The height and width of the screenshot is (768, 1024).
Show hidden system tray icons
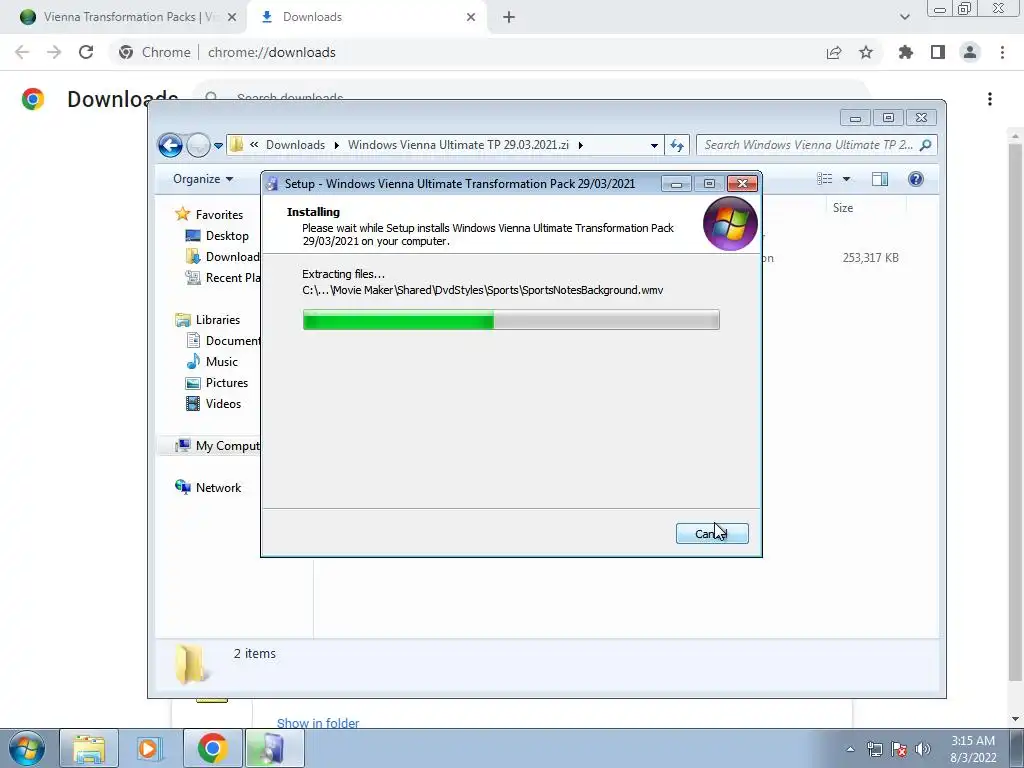[850, 749]
